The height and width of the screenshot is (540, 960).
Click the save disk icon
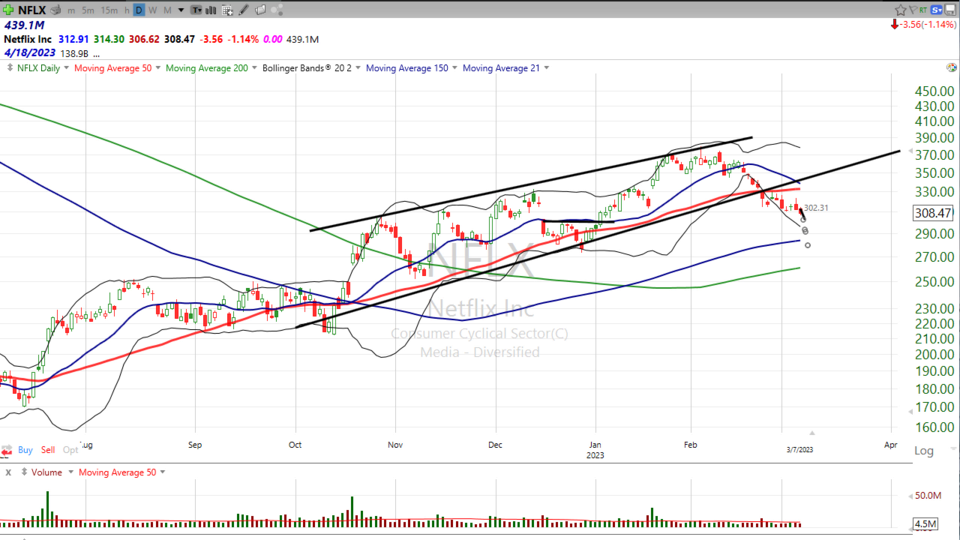(951, 10)
